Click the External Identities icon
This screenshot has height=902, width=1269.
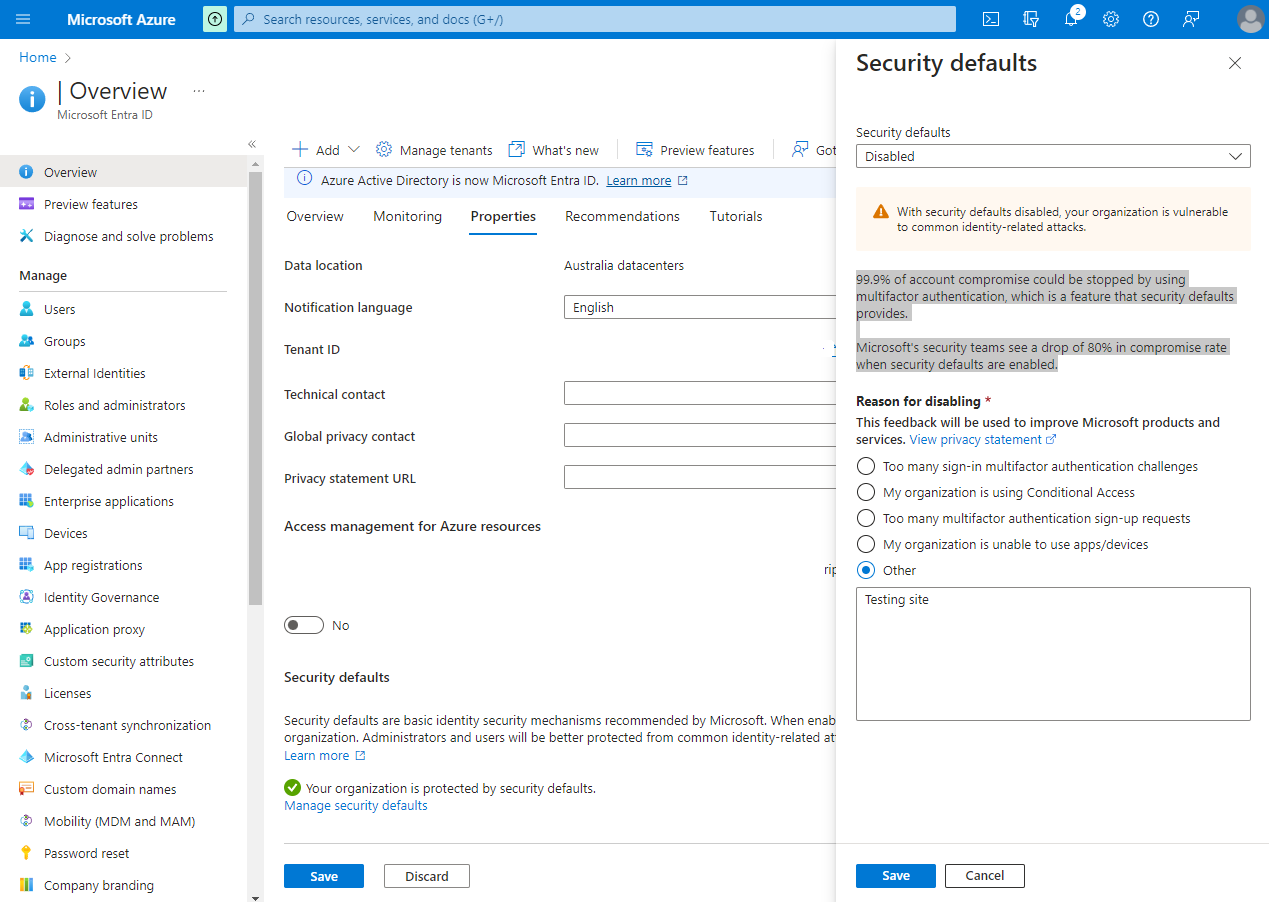27,373
